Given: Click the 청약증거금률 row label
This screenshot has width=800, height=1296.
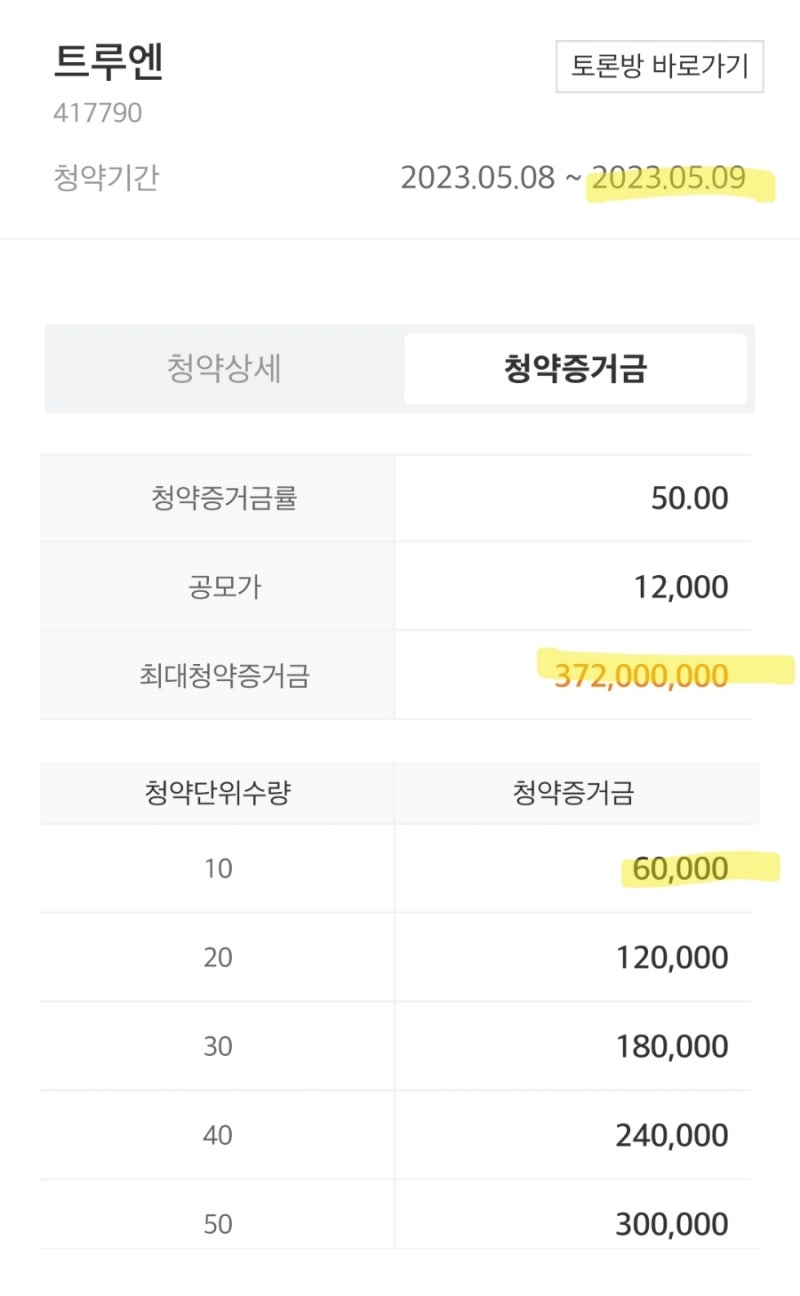Looking at the screenshot, I should coord(224,498).
